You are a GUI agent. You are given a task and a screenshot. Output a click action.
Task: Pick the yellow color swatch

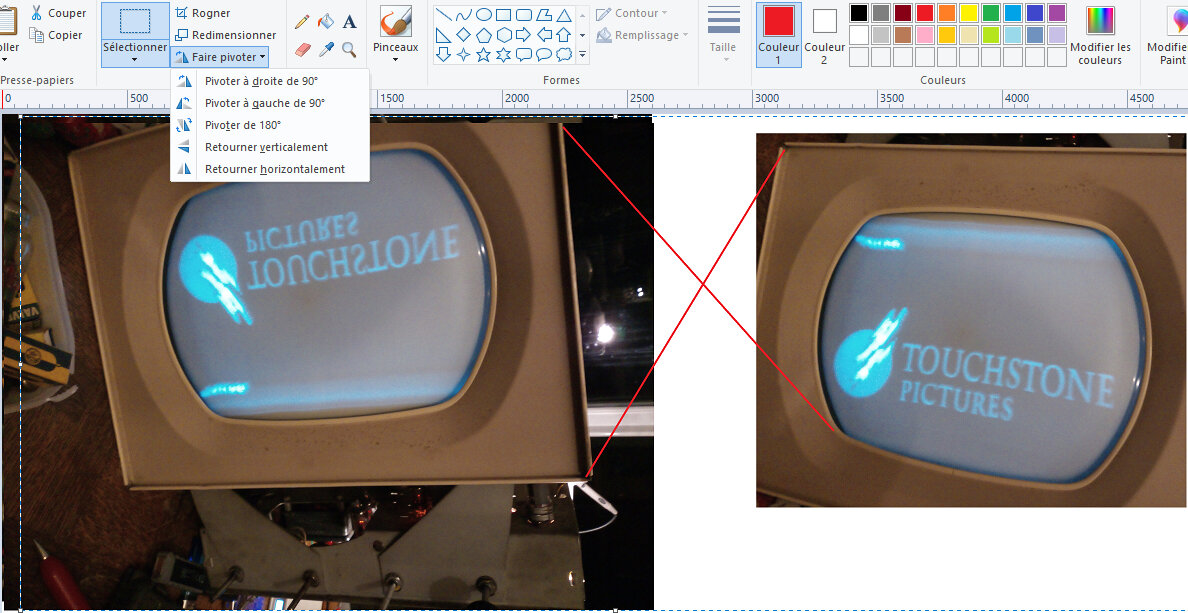pos(968,13)
